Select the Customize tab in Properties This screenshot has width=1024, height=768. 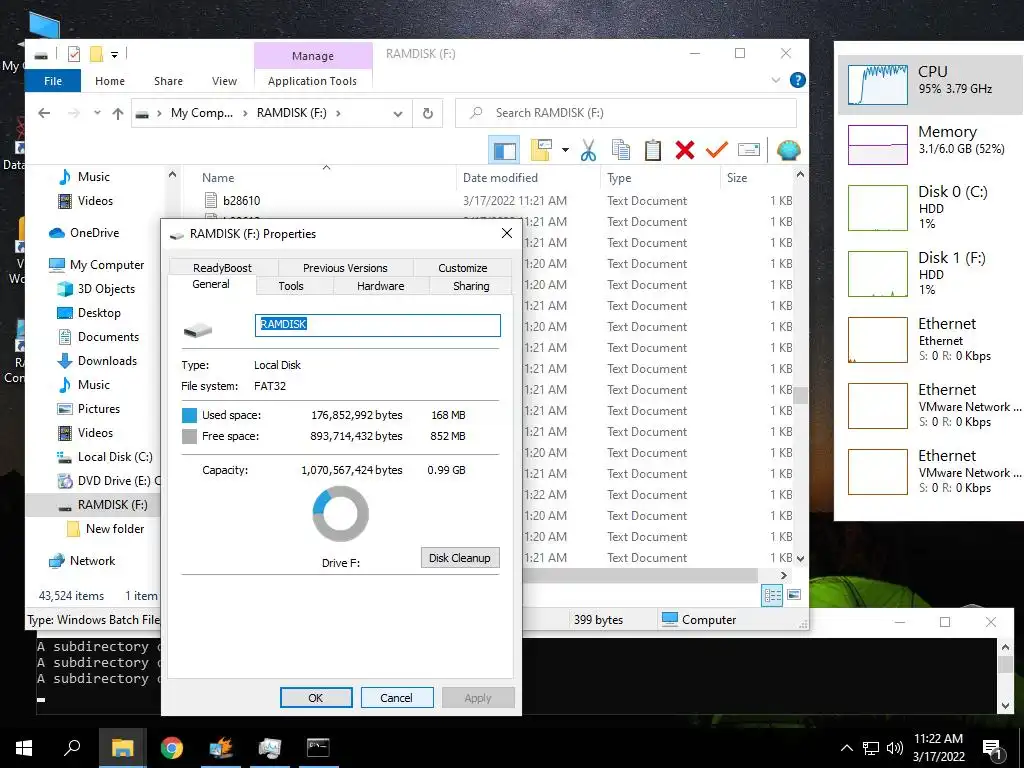(x=462, y=268)
